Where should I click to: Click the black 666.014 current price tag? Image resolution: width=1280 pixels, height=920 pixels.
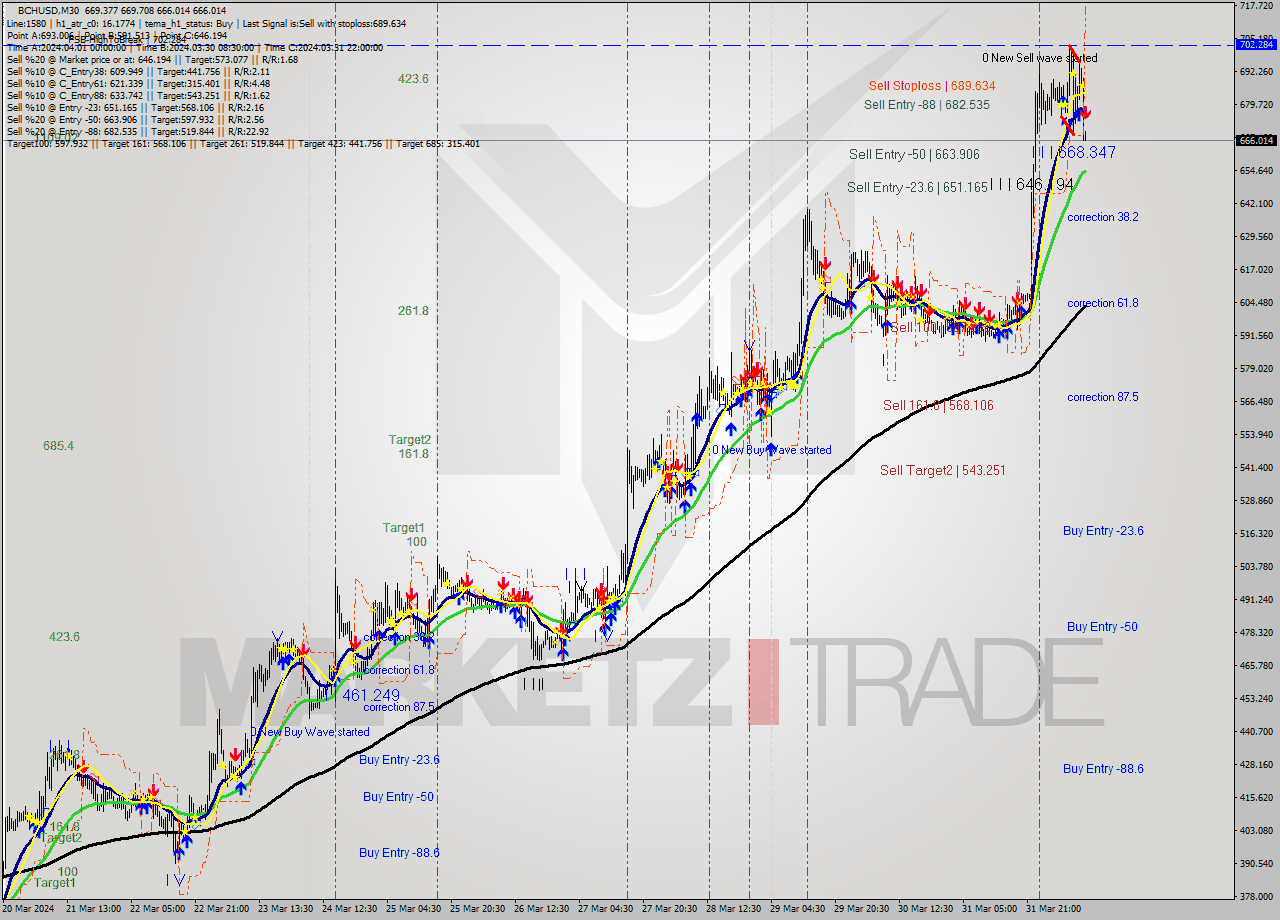1256,140
